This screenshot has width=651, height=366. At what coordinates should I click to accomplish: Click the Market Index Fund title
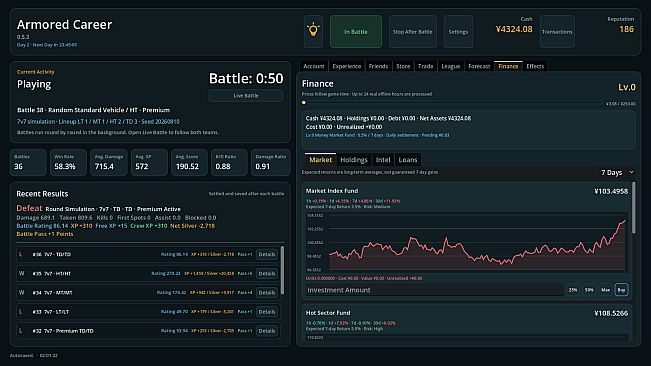[x=332, y=191]
